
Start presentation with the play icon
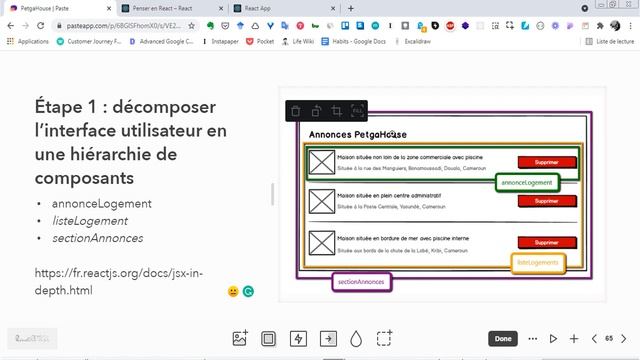coord(553,339)
